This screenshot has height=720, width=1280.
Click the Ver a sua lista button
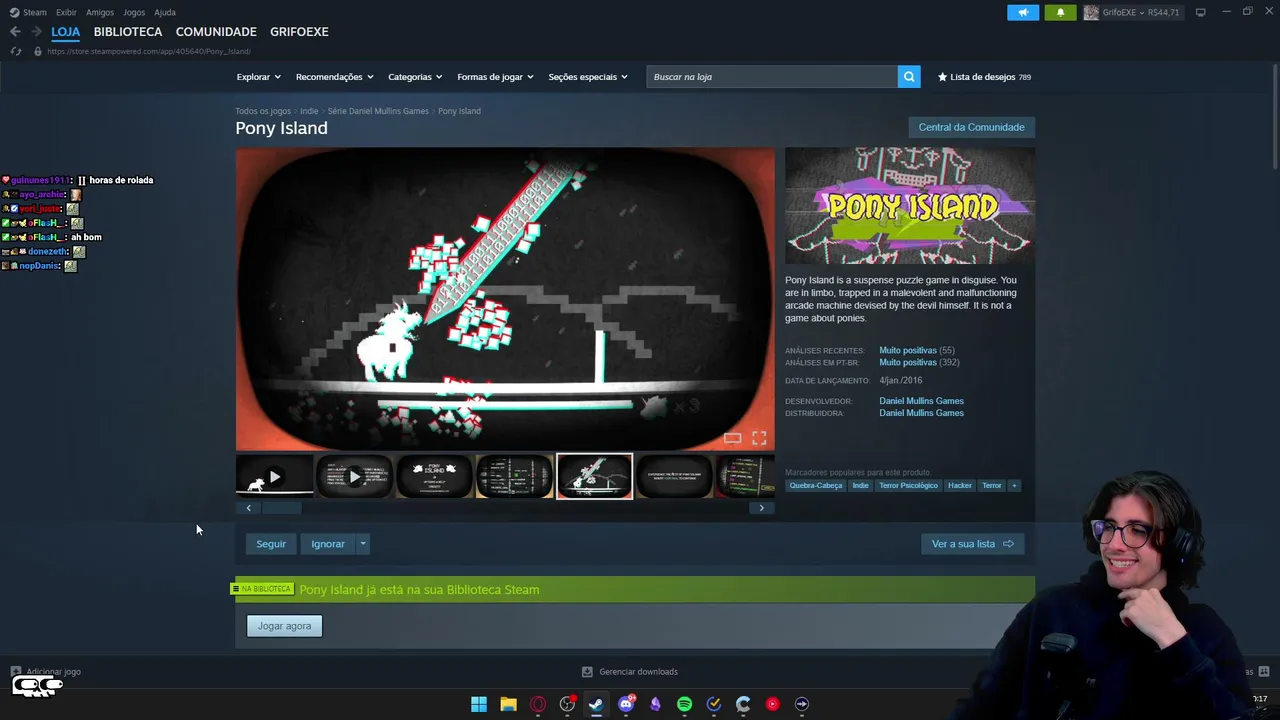[x=972, y=544]
